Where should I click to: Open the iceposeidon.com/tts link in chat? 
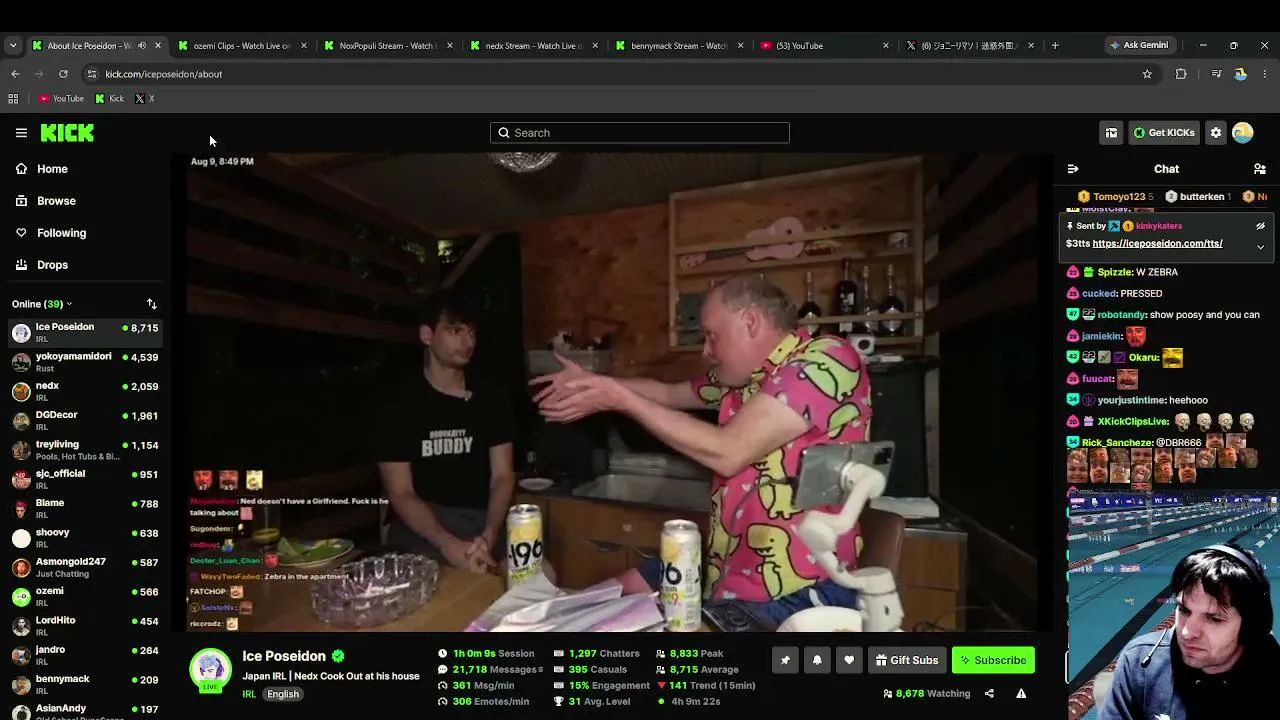coord(1157,244)
